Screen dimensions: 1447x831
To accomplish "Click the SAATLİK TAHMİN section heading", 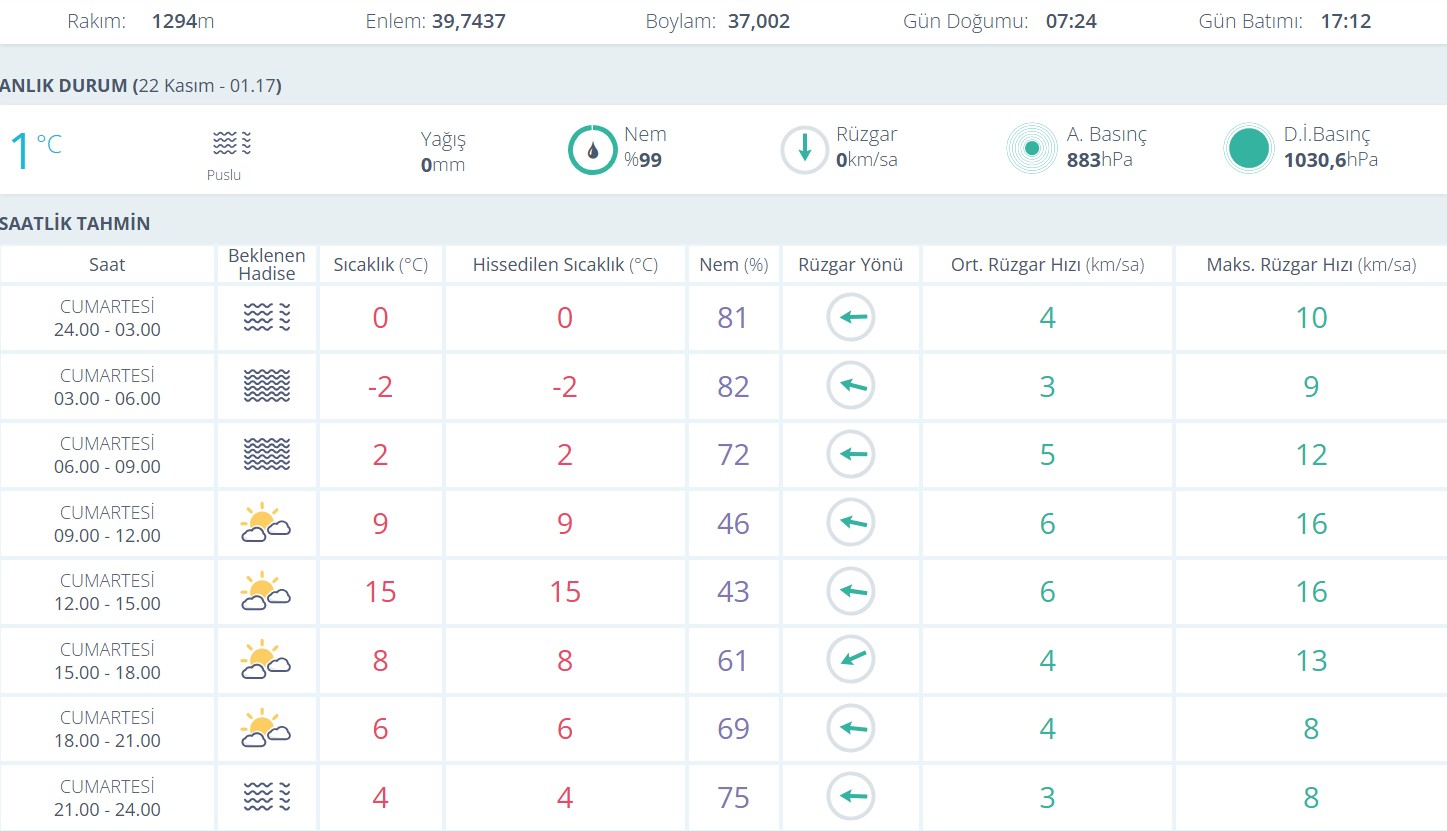I will (75, 223).
